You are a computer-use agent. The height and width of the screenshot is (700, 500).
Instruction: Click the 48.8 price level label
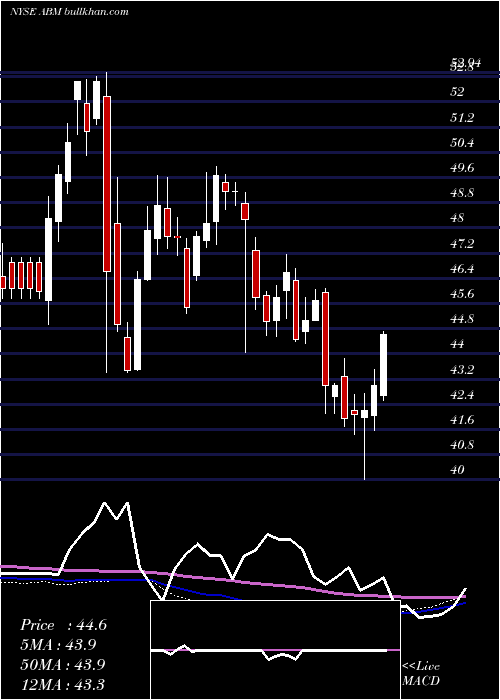pyautogui.click(x=461, y=193)
